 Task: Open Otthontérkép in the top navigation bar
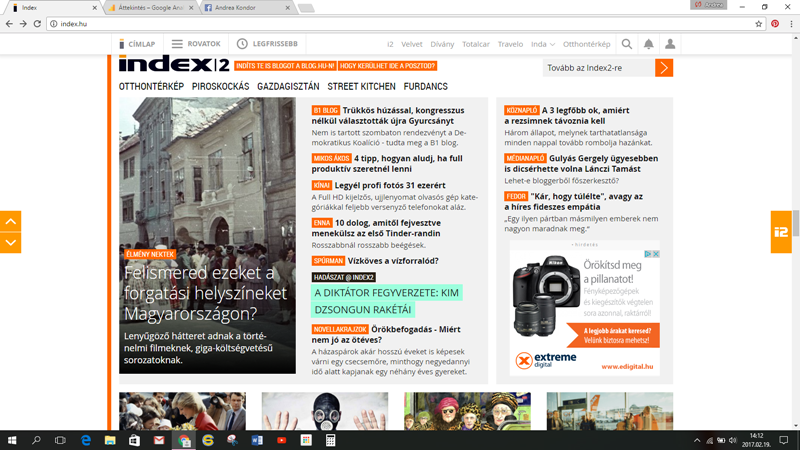point(587,44)
